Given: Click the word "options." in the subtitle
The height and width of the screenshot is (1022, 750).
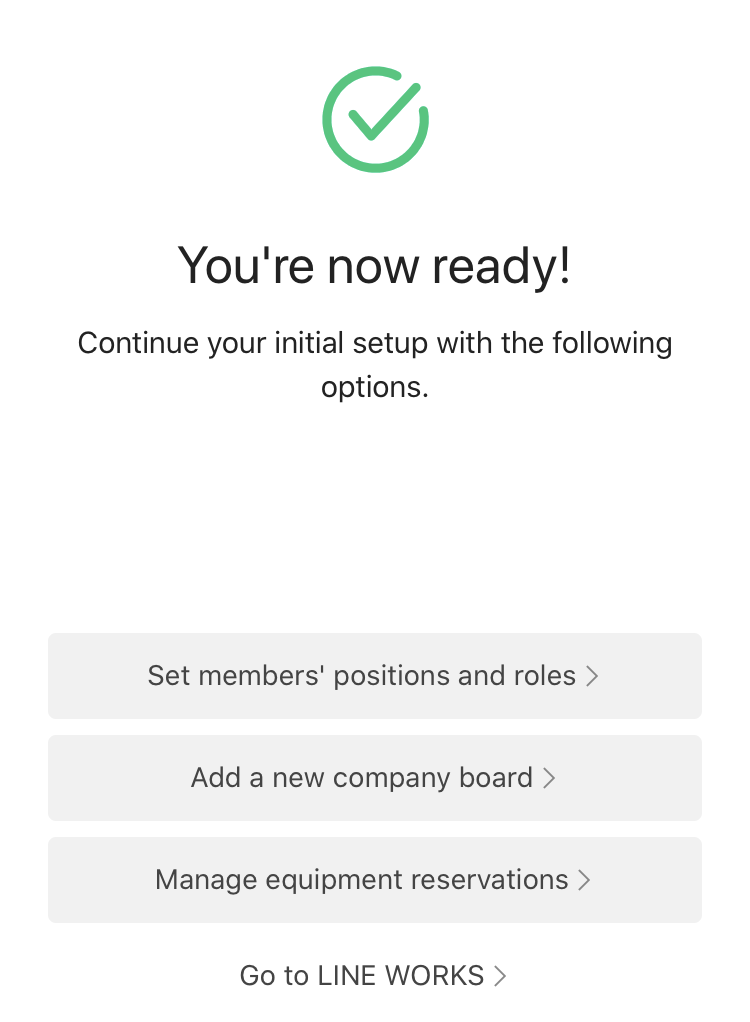Looking at the screenshot, I should click(375, 388).
